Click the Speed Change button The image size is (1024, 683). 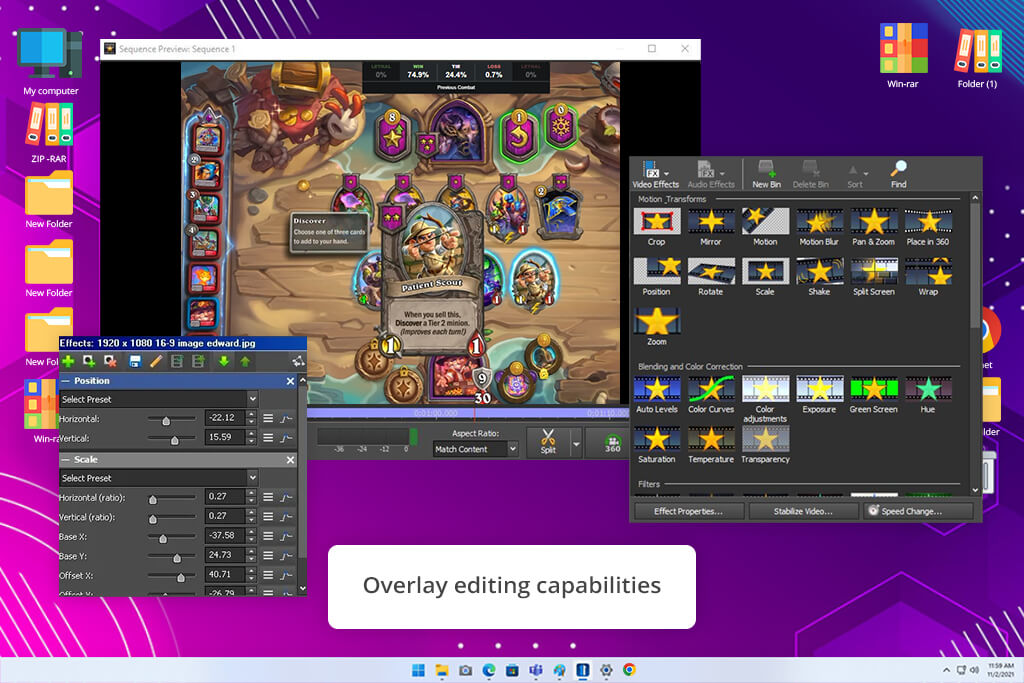click(x=918, y=511)
